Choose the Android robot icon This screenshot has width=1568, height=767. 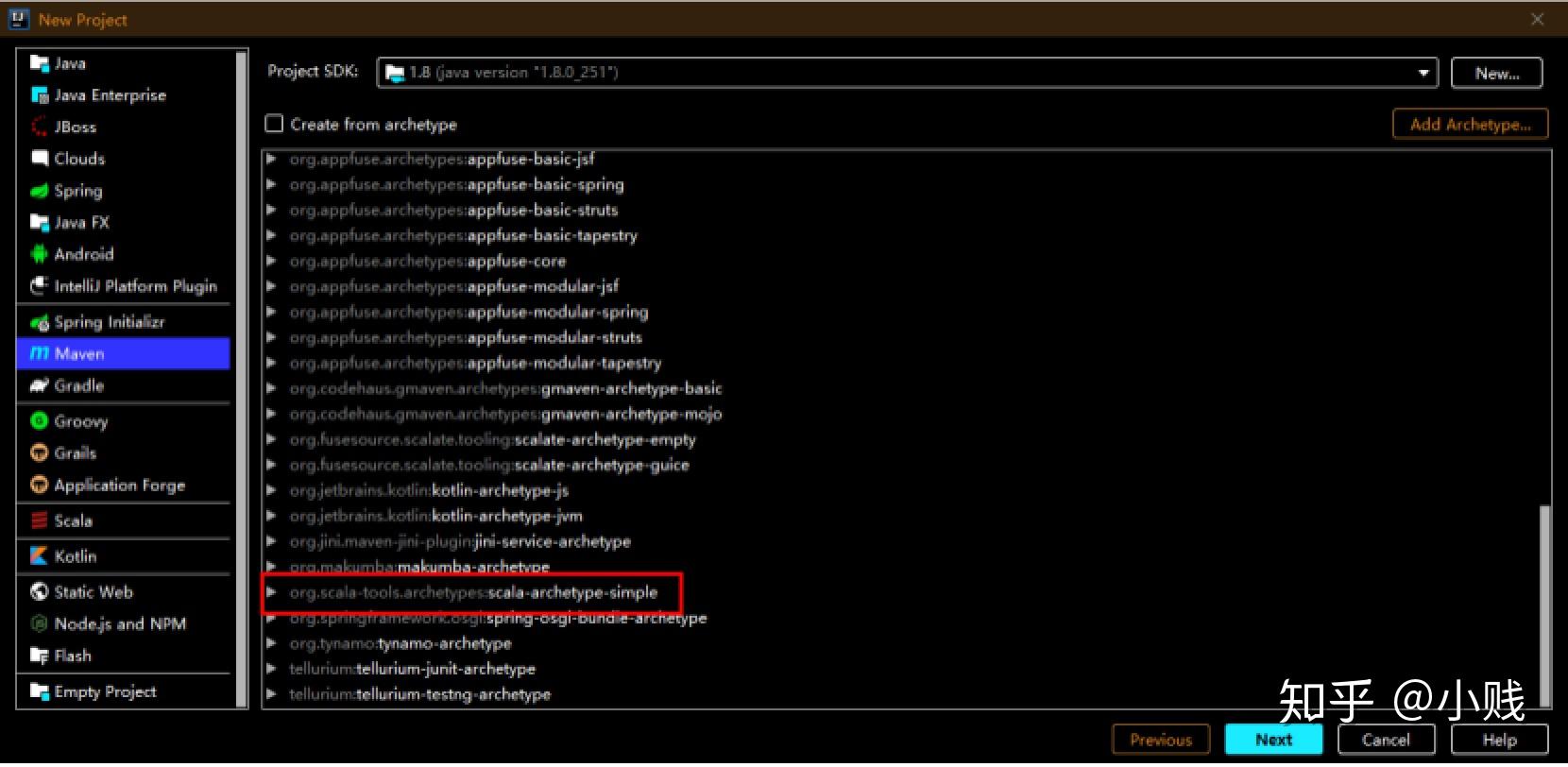[x=39, y=254]
